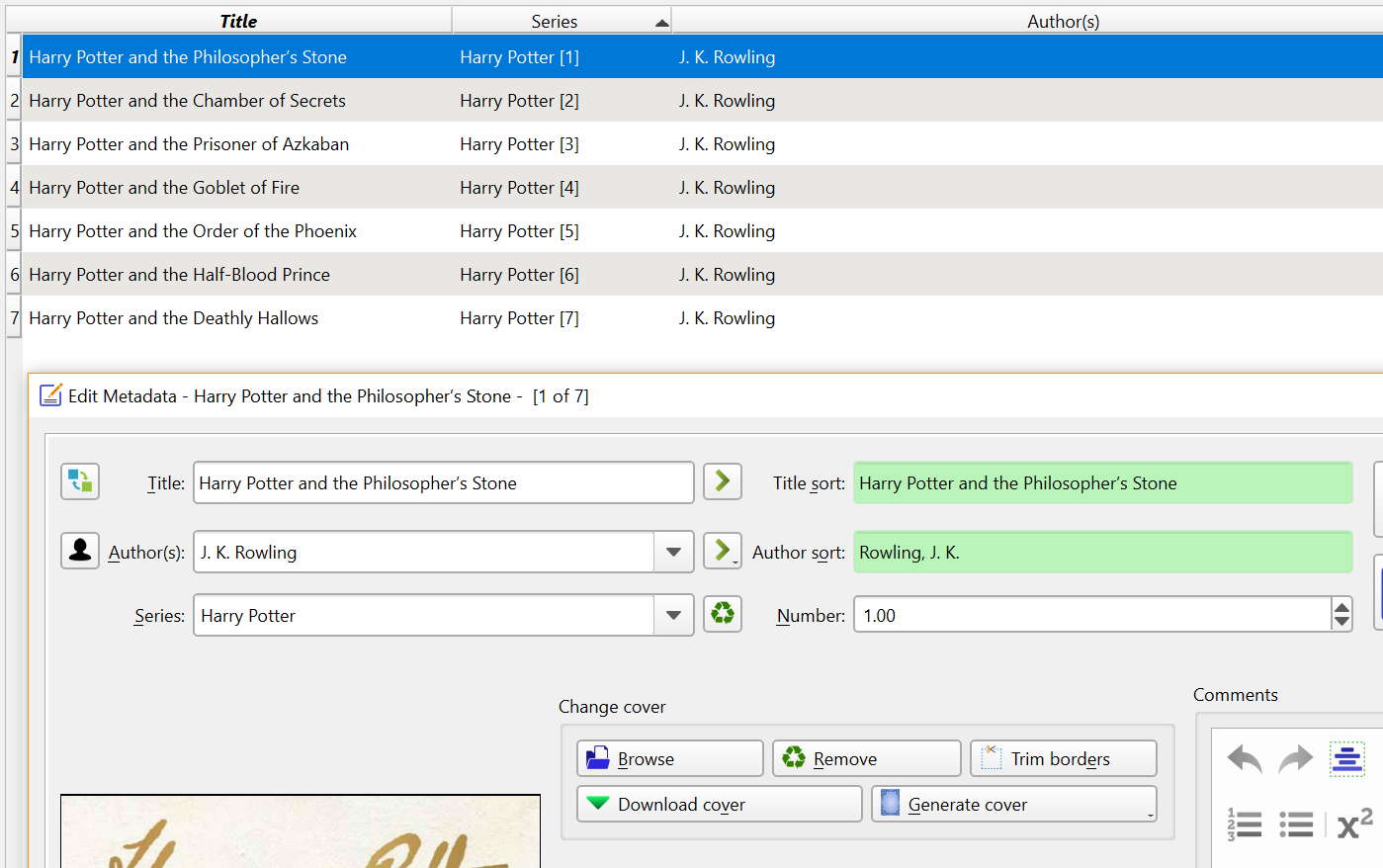Trim borders of the cover
The width and height of the screenshot is (1383, 868).
tap(1064, 758)
